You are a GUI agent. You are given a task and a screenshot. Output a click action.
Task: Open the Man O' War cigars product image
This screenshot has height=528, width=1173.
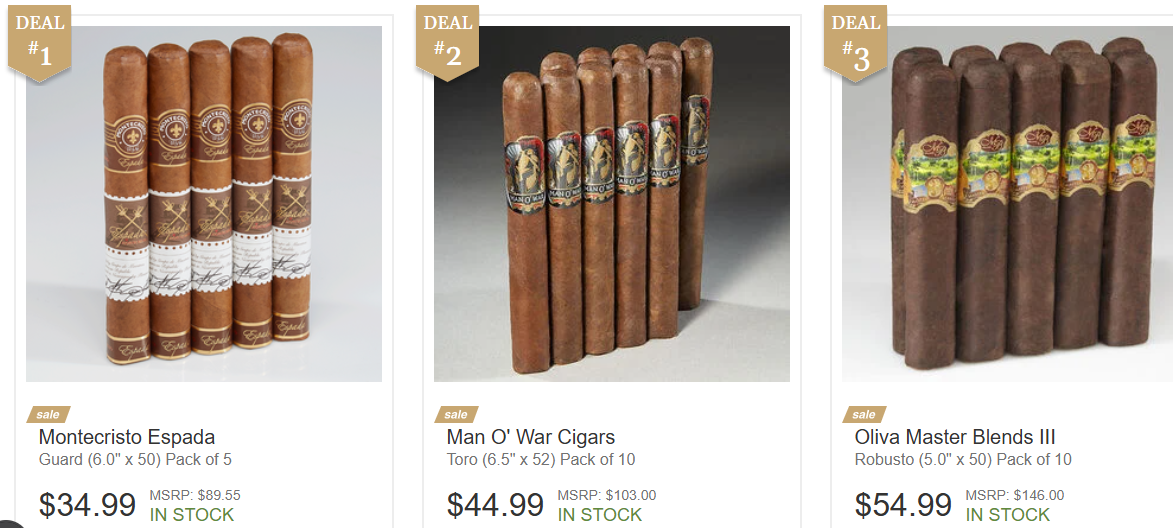pyautogui.click(x=612, y=204)
